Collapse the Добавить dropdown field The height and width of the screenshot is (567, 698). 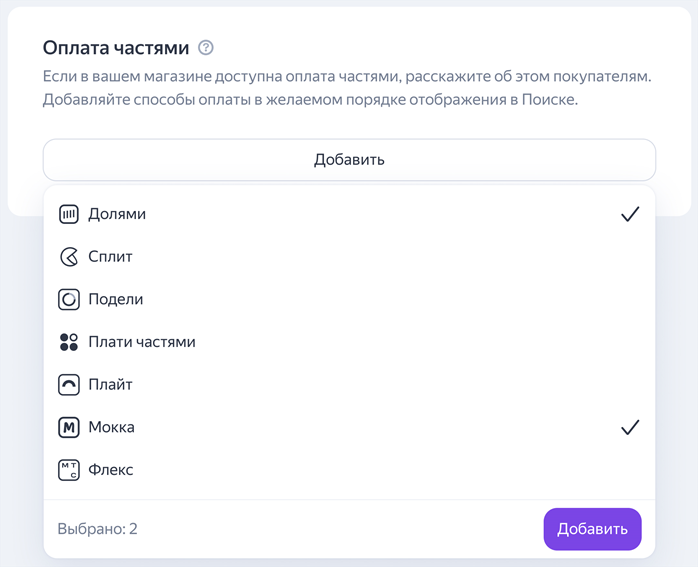pyautogui.click(x=349, y=160)
